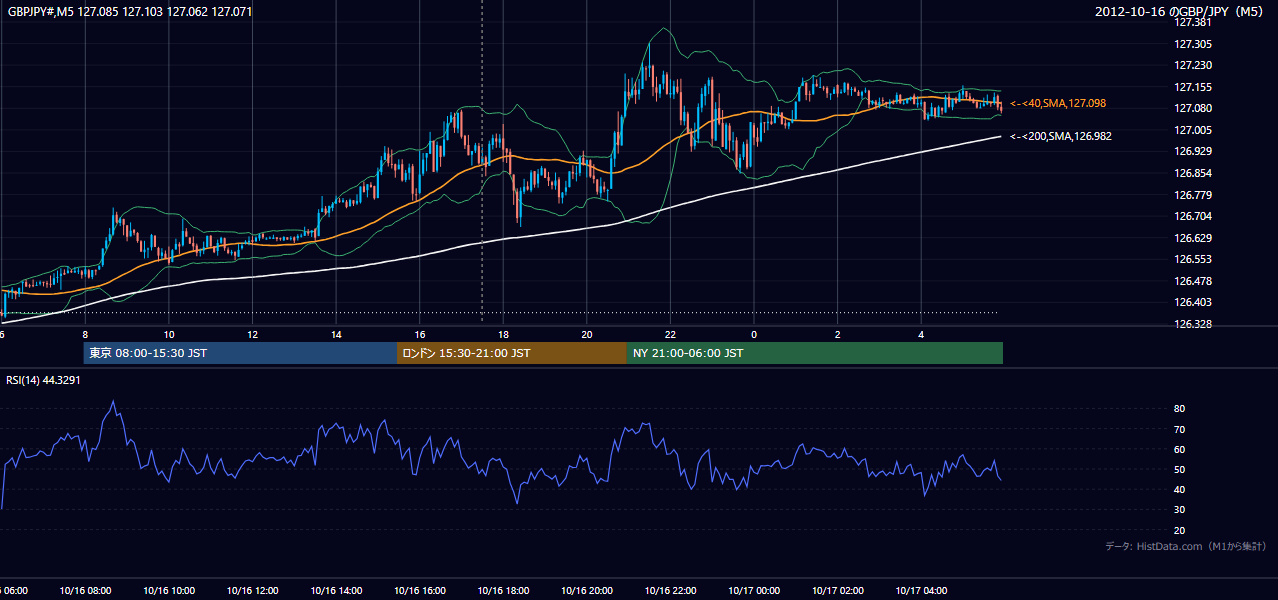Click the 10/16 12:00 date label
Image resolution: width=1278 pixels, height=600 pixels.
click(x=252, y=591)
